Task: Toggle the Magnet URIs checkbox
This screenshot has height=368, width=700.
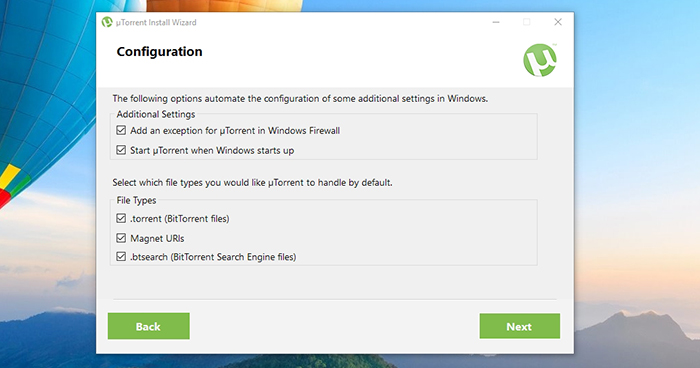Action: [121, 238]
